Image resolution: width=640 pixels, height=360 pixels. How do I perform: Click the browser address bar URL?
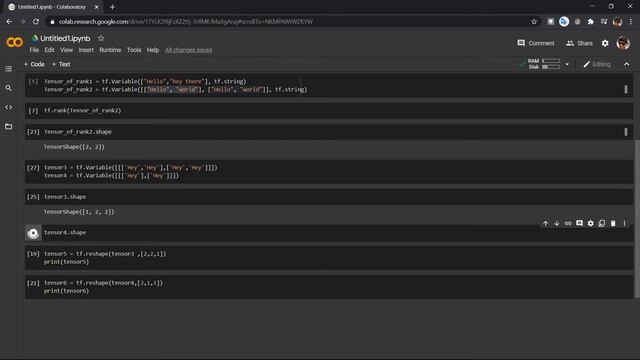pyautogui.click(x=186, y=22)
